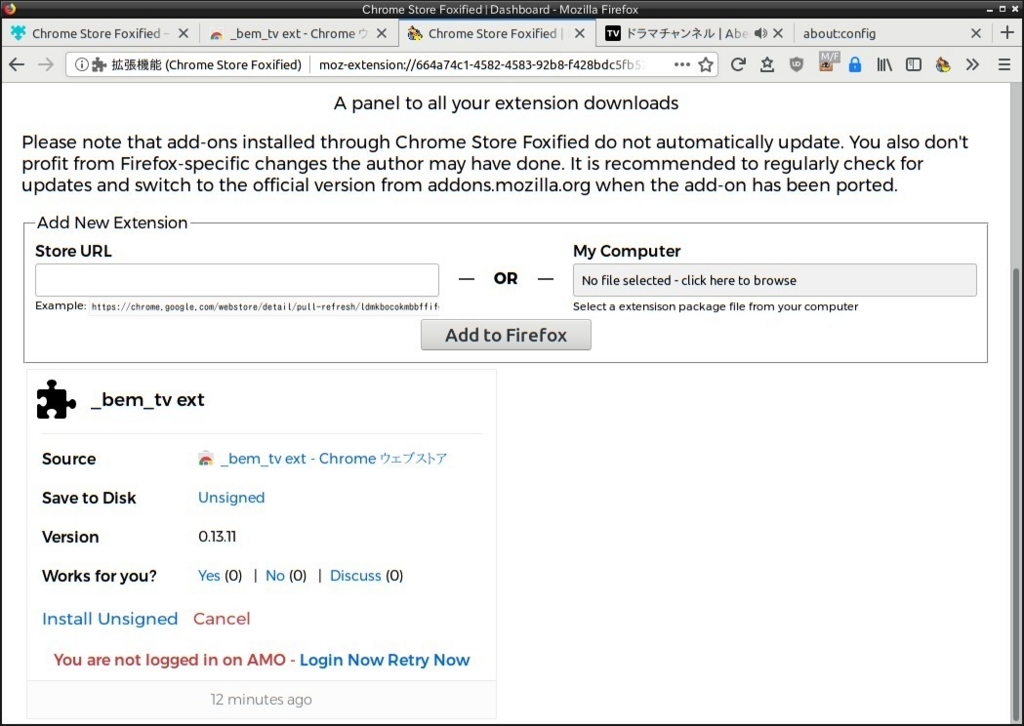Open the bookmarks tray toolbar icon
The height and width of the screenshot is (726, 1024).
coord(767,65)
